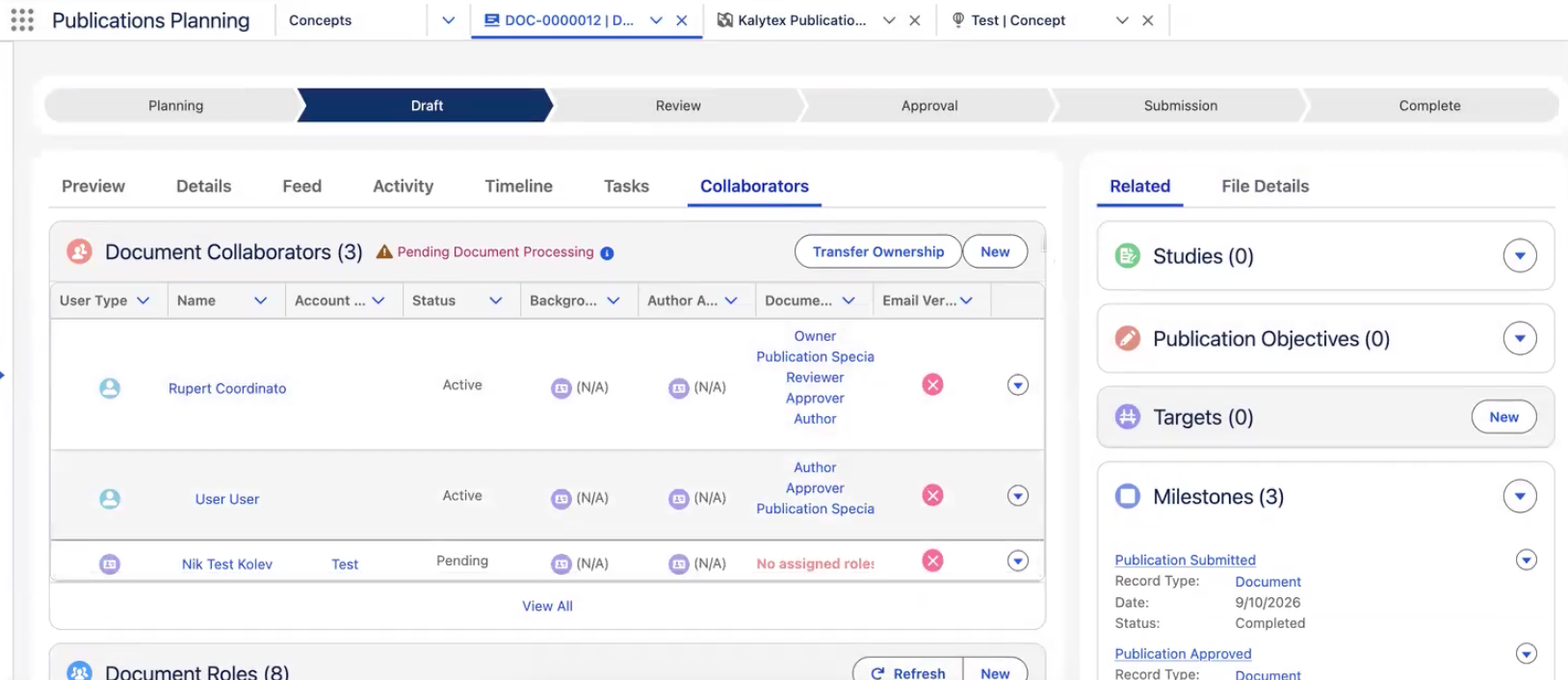1568x680 pixels.
Task: Open the Activity tab
Action: (x=403, y=186)
